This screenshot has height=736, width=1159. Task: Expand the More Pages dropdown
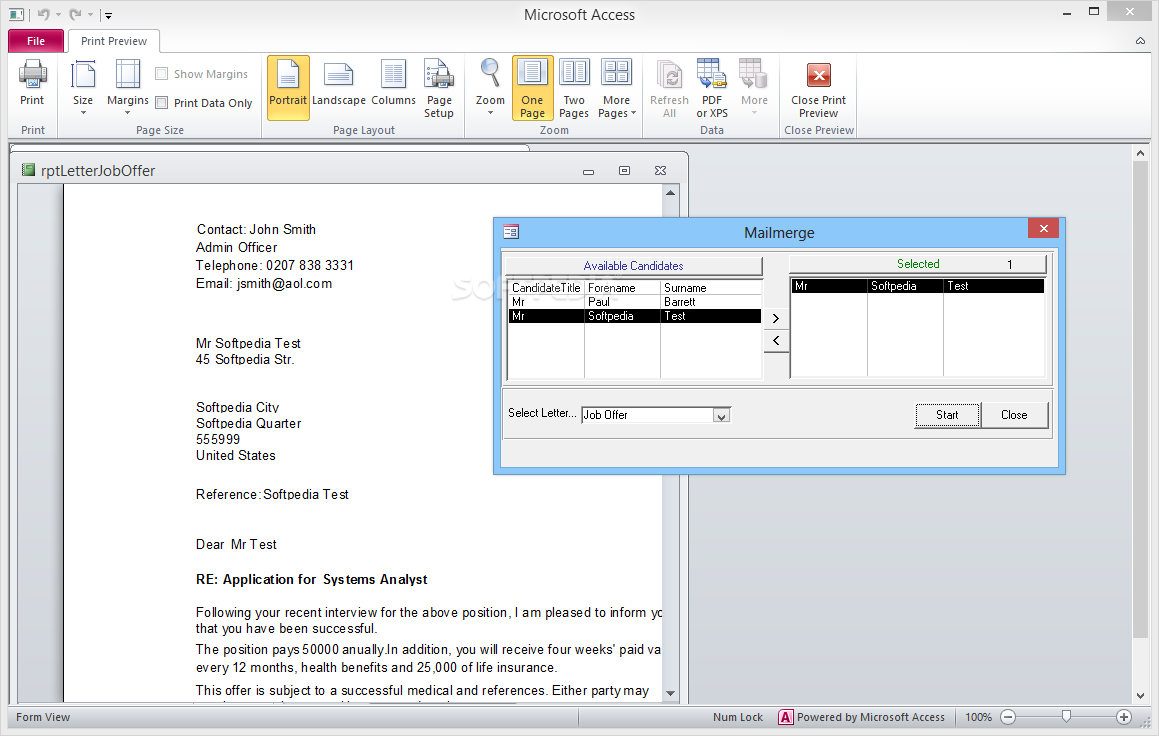click(x=616, y=89)
